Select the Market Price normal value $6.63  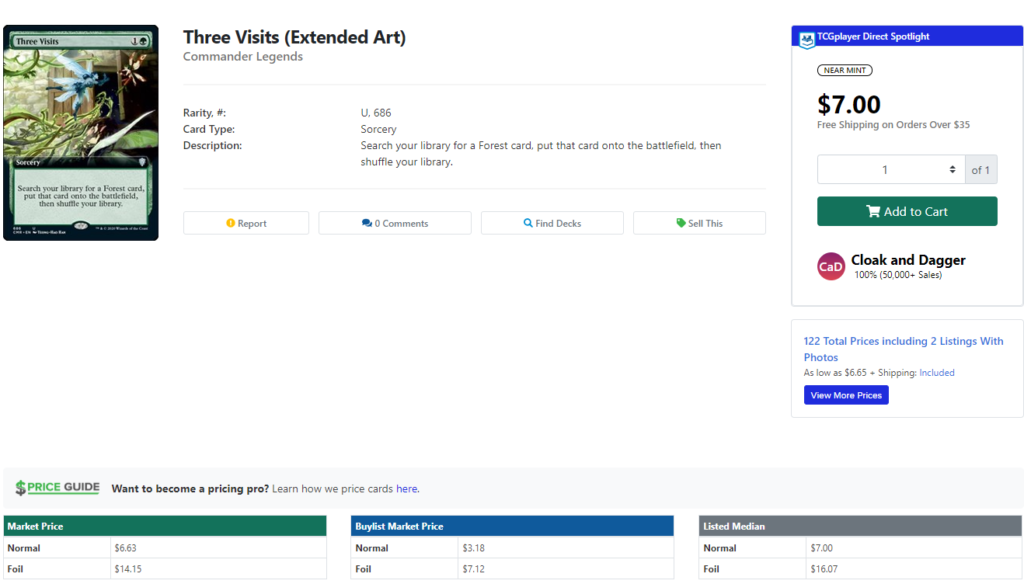tap(125, 548)
